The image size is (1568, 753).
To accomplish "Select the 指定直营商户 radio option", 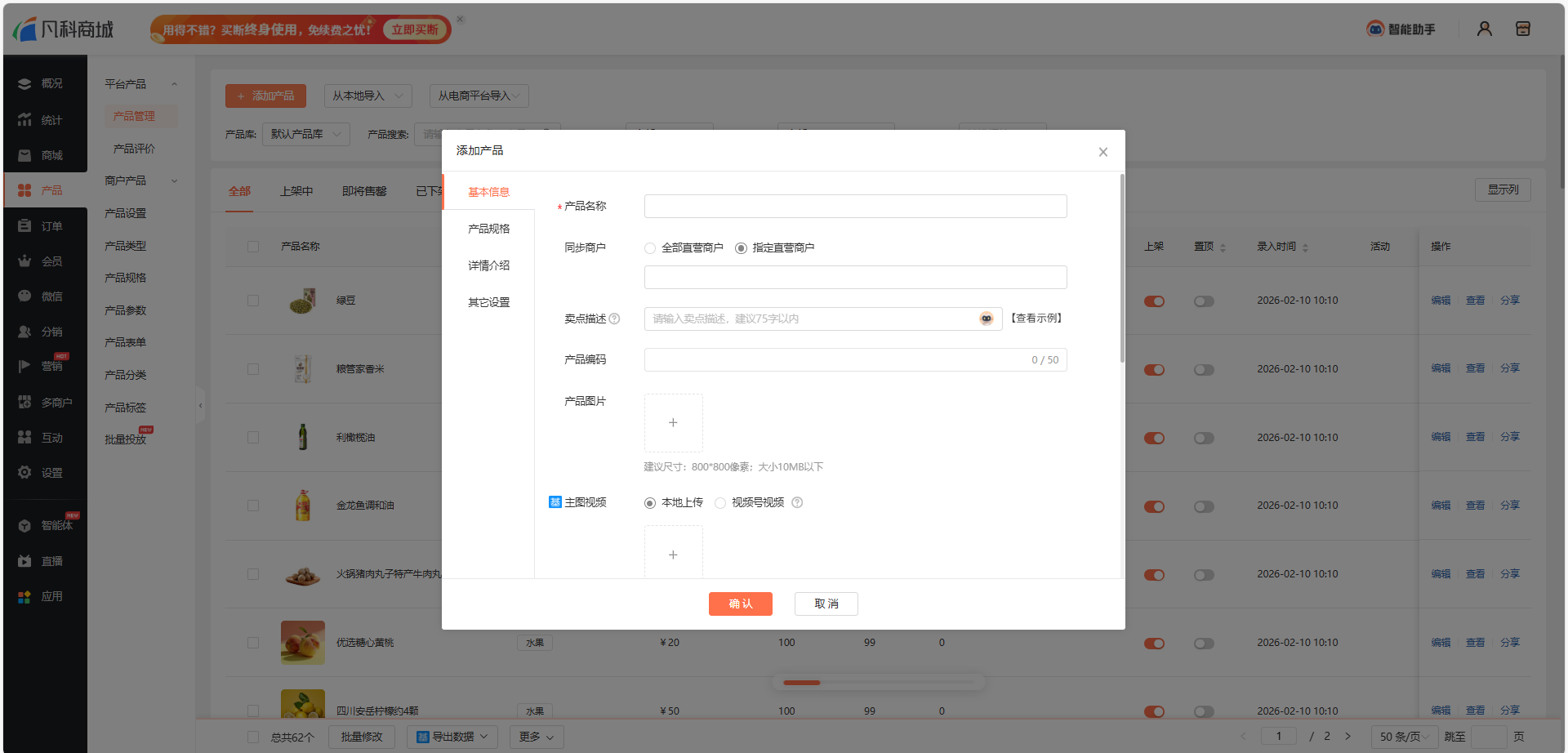I will pos(741,247).
